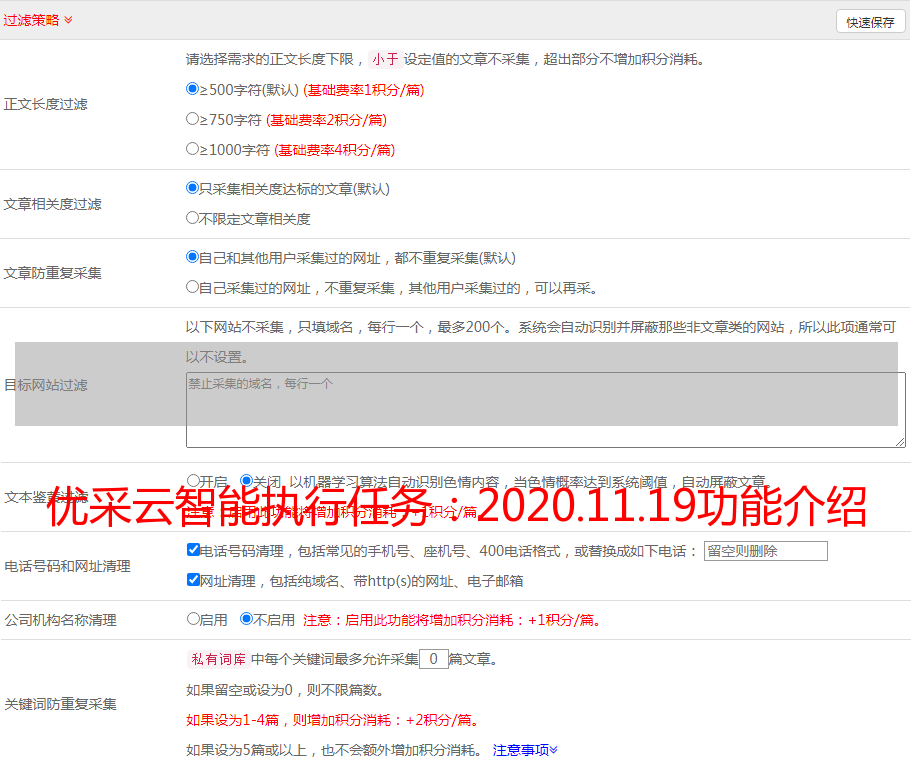Click the 文章防重复采集 label
The image size is (912, 768).
tap(53, 273)
